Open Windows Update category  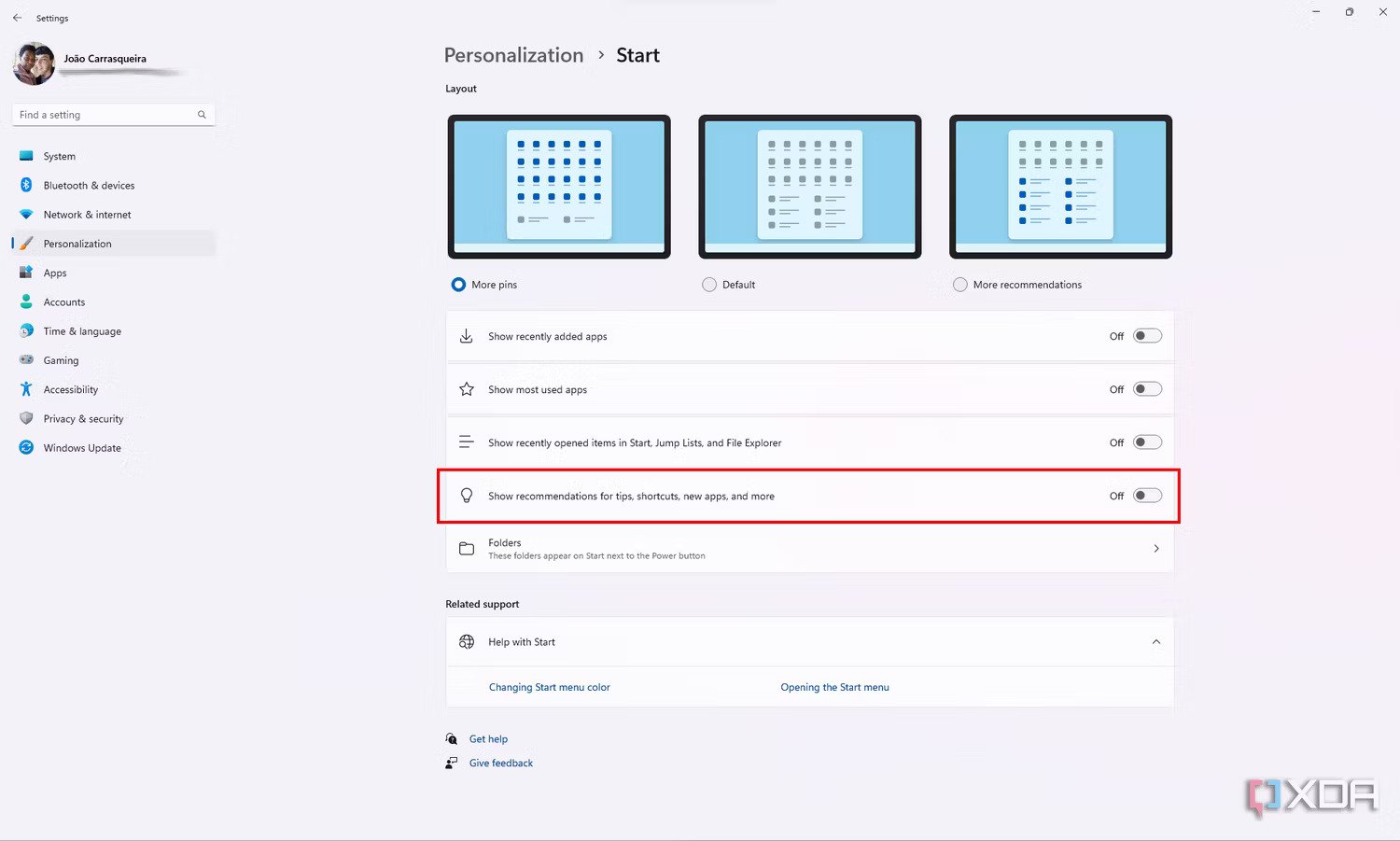click(x=82, y=447)
